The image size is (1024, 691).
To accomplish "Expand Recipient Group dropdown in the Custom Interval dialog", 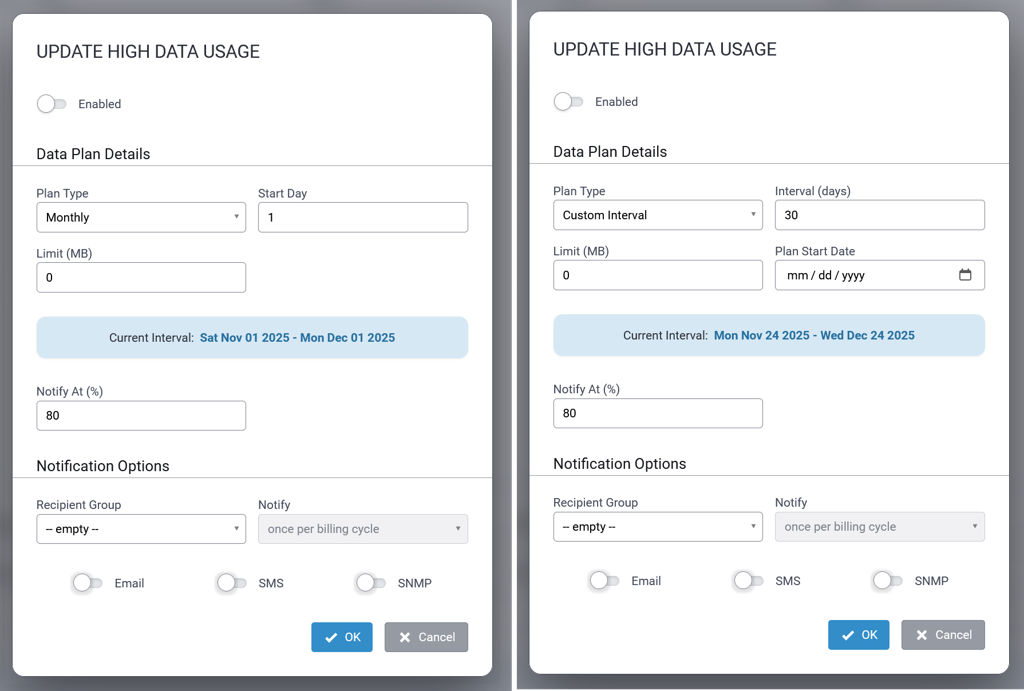I will [x=657, y=527].
